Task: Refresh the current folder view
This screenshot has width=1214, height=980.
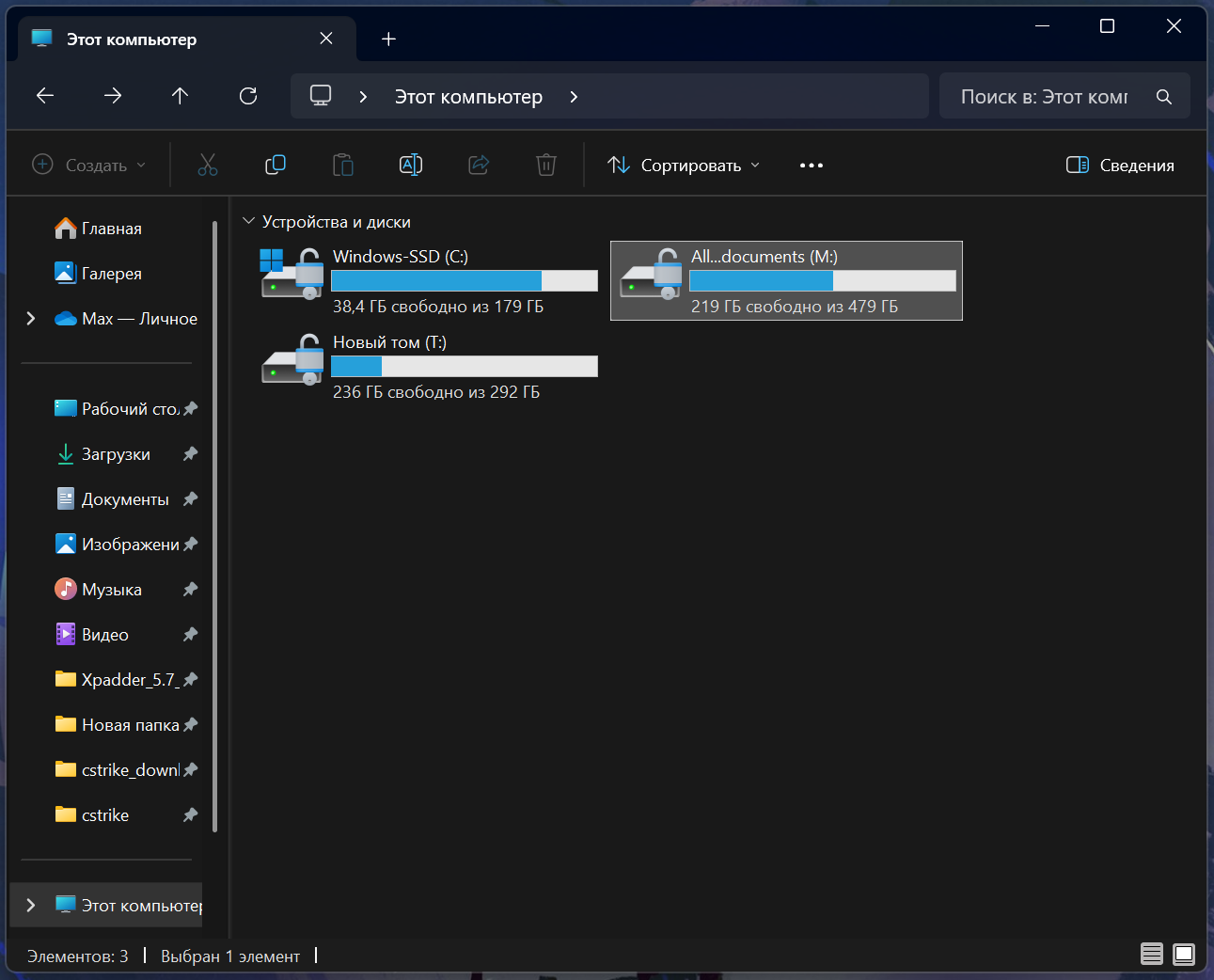Action: point(248,96)
